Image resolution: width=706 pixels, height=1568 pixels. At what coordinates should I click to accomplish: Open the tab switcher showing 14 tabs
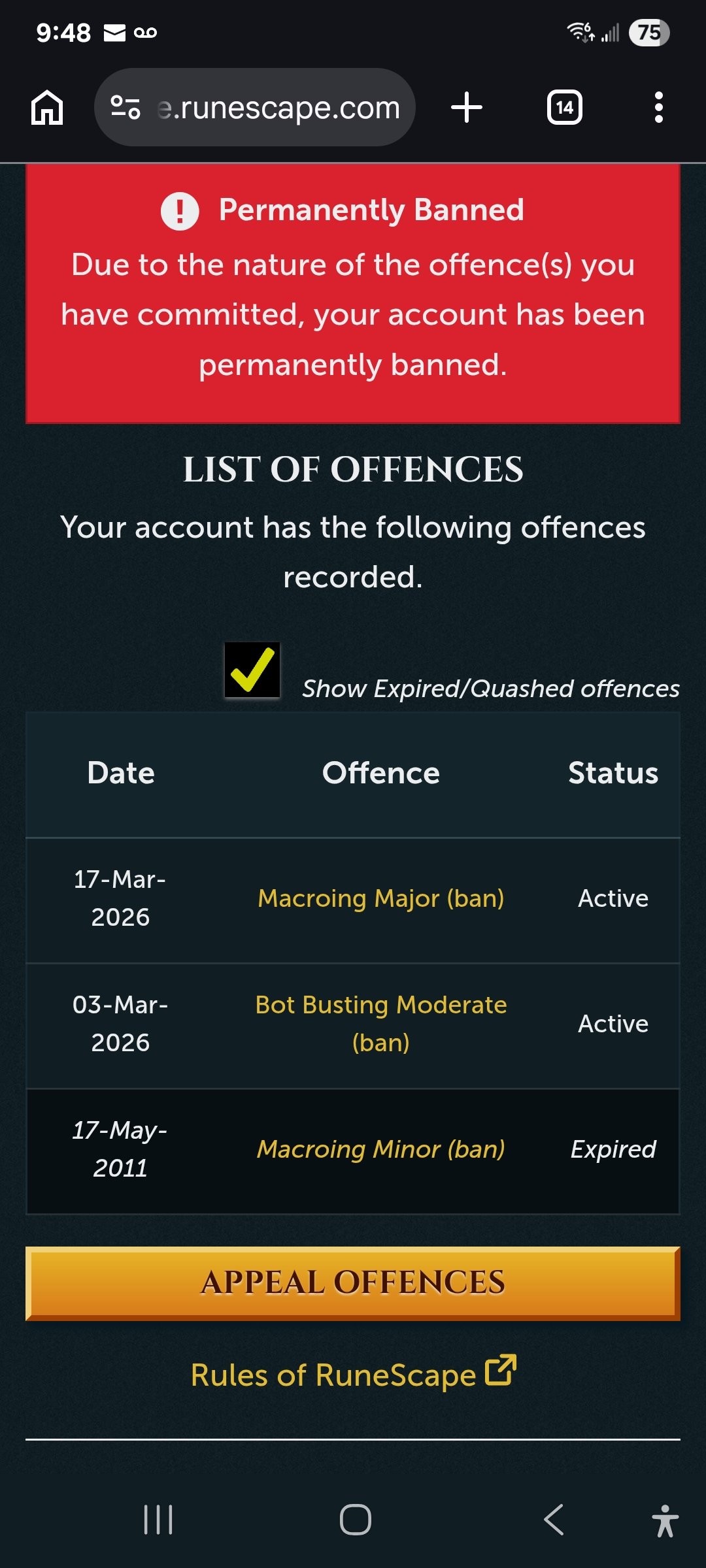click(x=565, y=107)
